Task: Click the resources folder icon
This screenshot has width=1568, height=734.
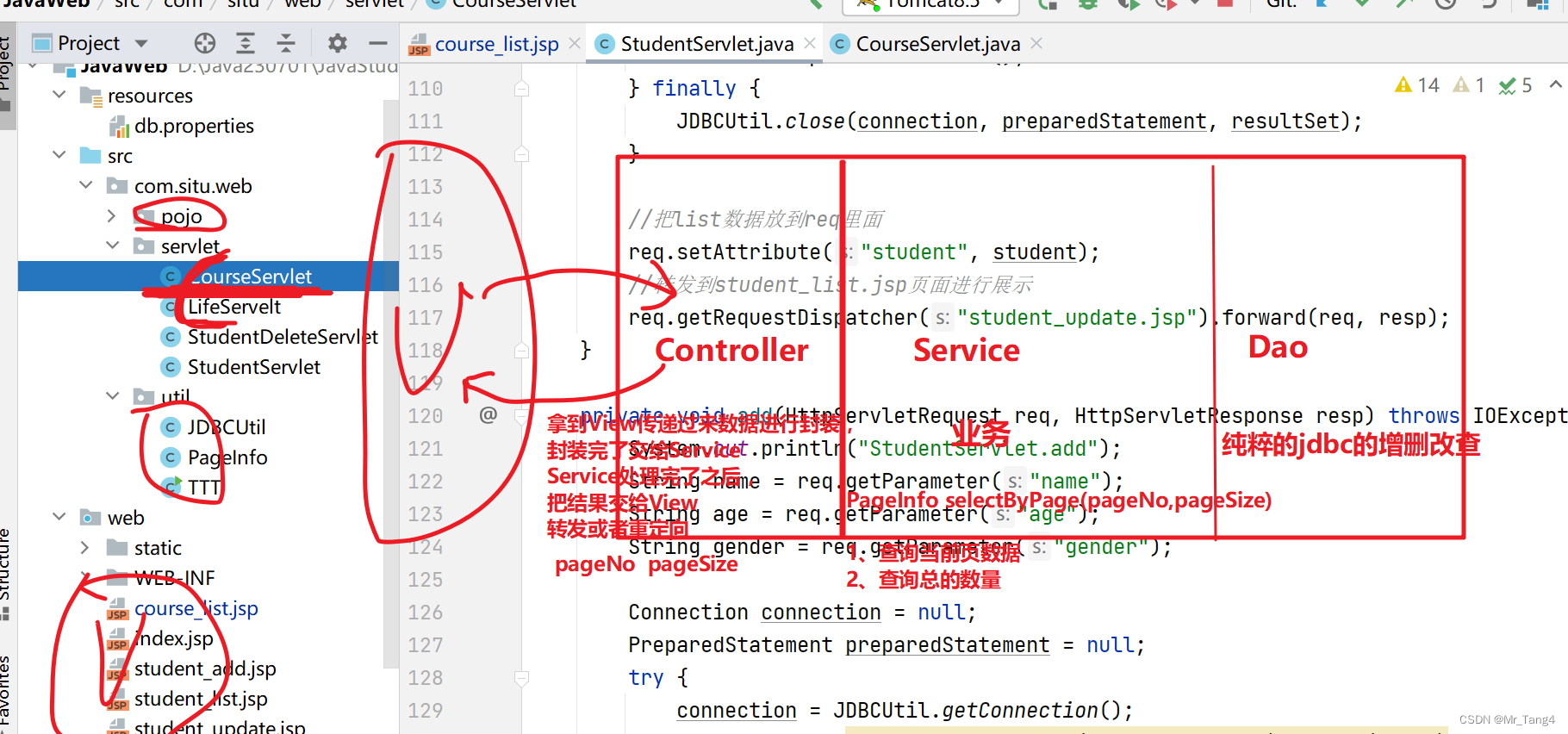Action: pyautogui.click(x=91, y=96)
